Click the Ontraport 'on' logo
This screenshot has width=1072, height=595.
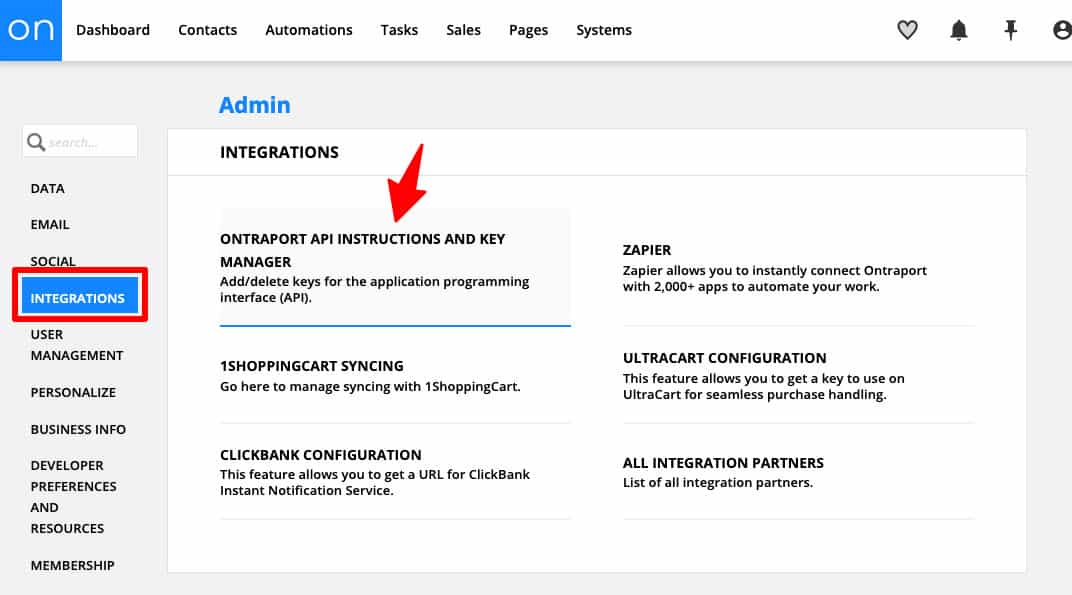[x=31, y=30]
